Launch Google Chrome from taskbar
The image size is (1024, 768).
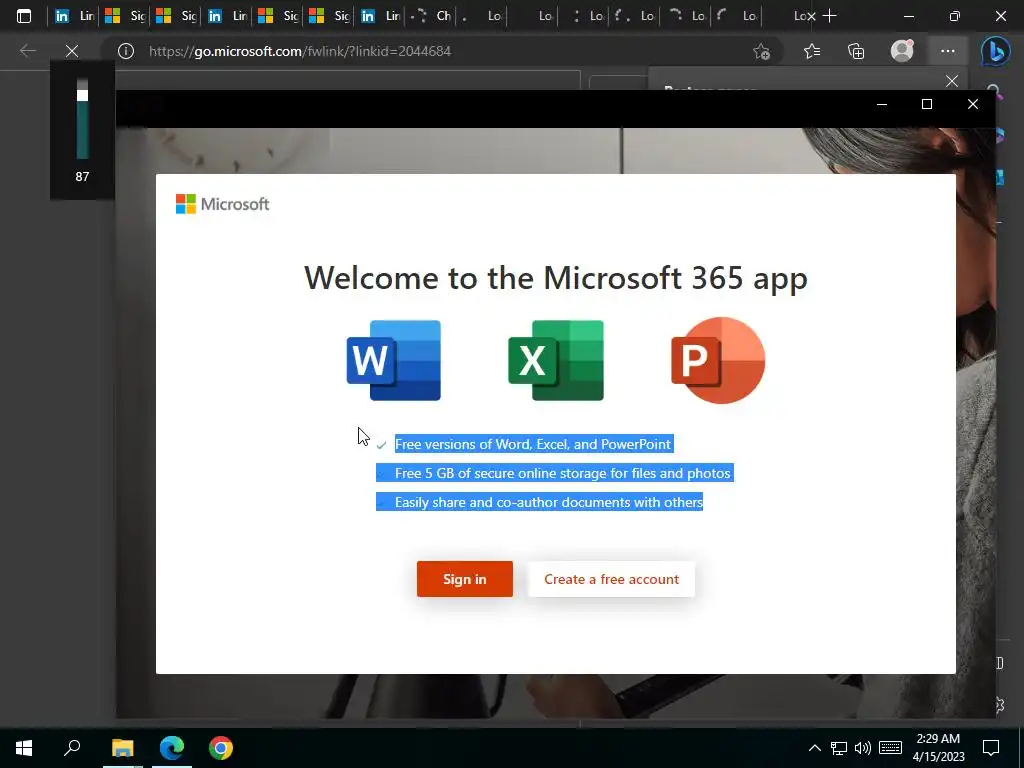click(x=221, y=748)
